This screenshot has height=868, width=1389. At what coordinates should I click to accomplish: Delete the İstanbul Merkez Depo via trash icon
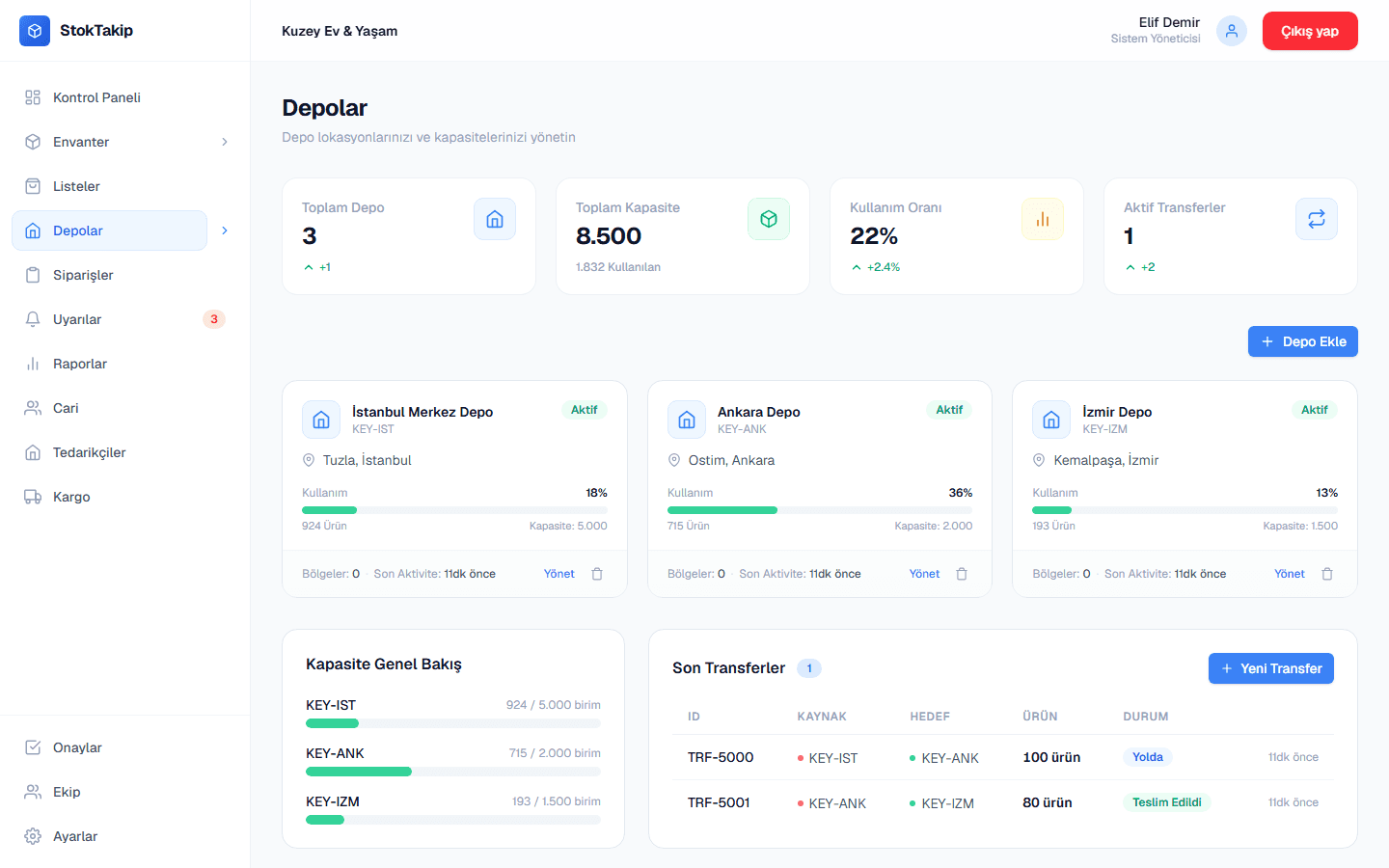point(597,574)
